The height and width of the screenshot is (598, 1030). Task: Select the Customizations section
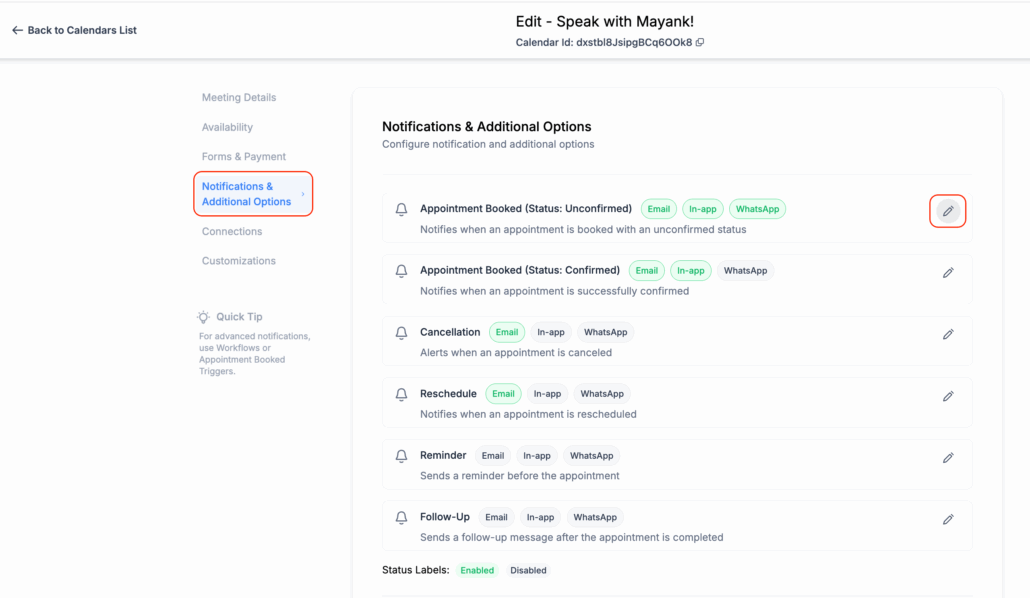click(239, 261)
